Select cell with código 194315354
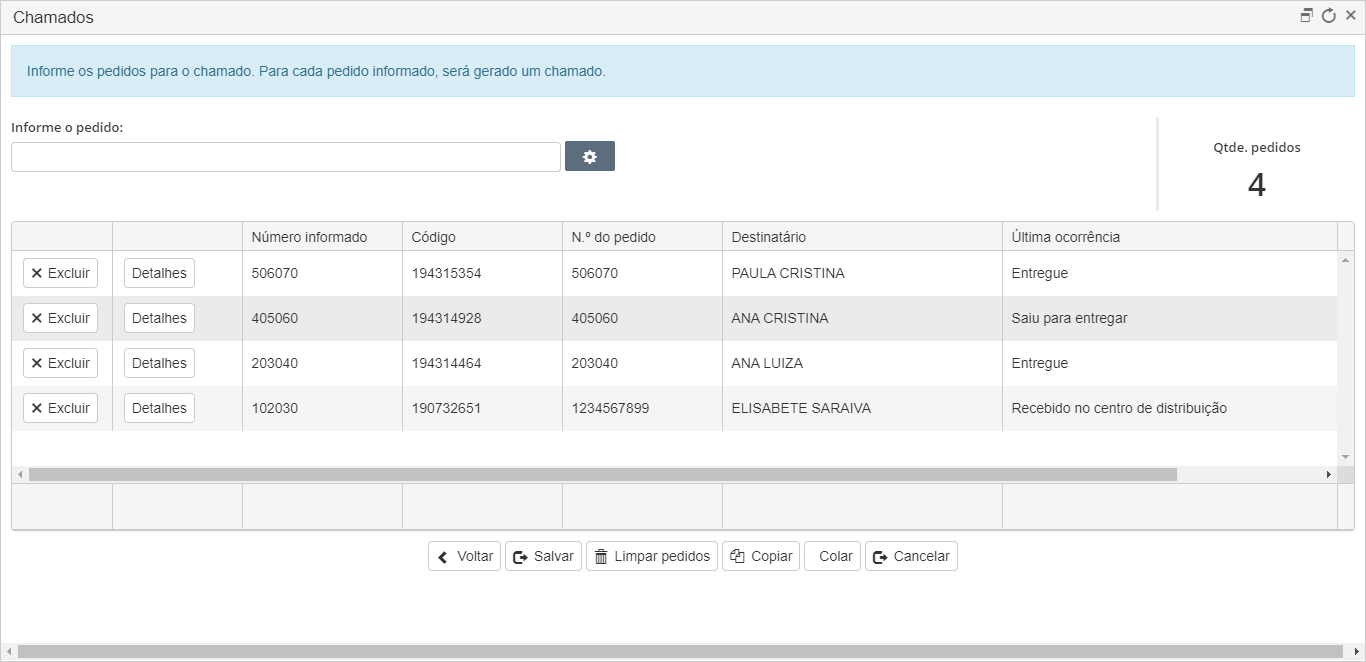Screen dimensions: 1366x662 click(x=482, y=273)
